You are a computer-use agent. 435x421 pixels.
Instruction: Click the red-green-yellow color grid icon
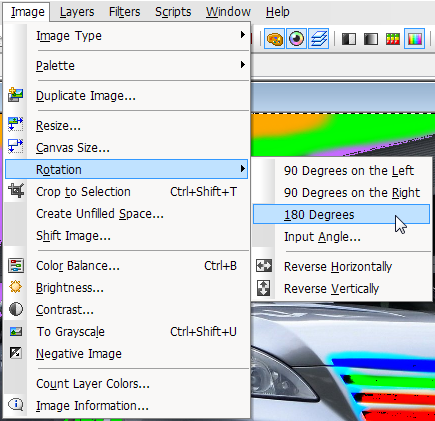[x=393, y=39]
